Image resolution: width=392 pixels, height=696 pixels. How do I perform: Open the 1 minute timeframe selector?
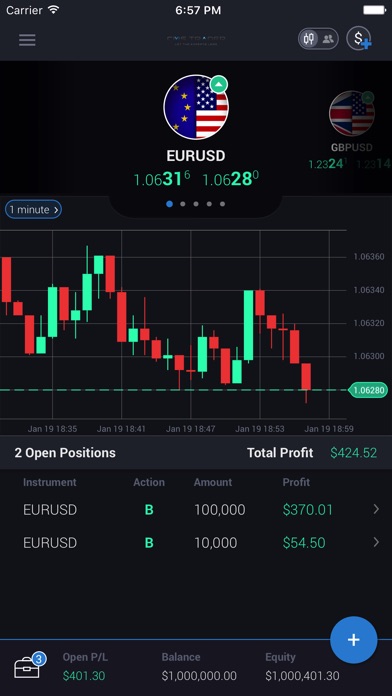pyautogui.click(x=33, y=210)
